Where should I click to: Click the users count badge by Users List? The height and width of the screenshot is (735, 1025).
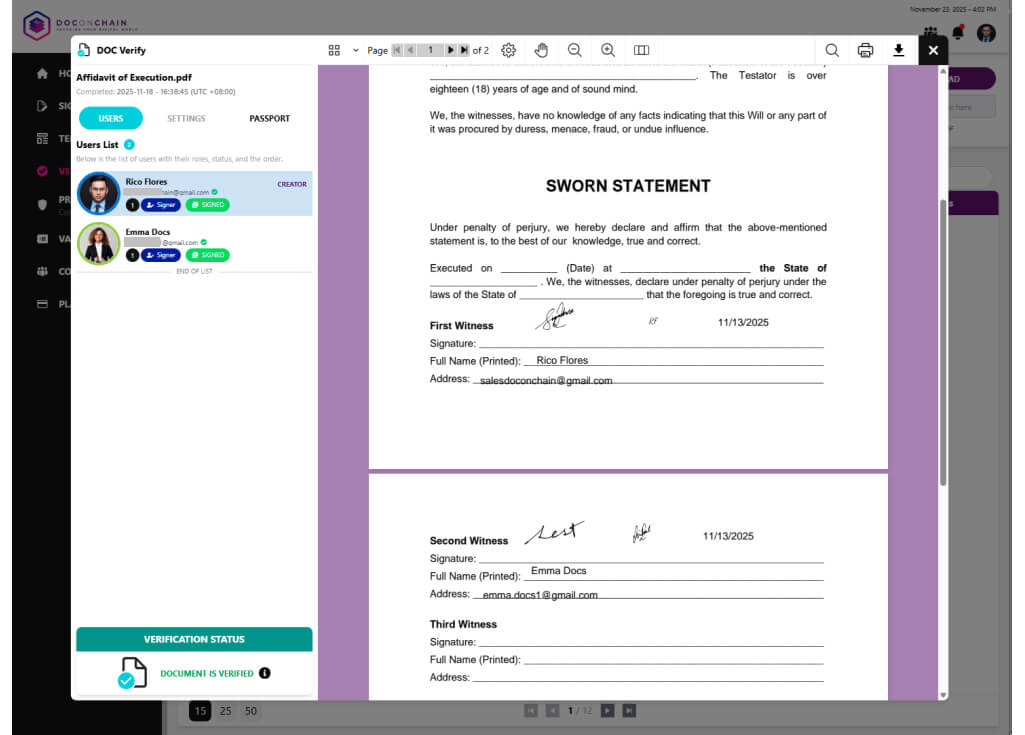coord(129,145)
